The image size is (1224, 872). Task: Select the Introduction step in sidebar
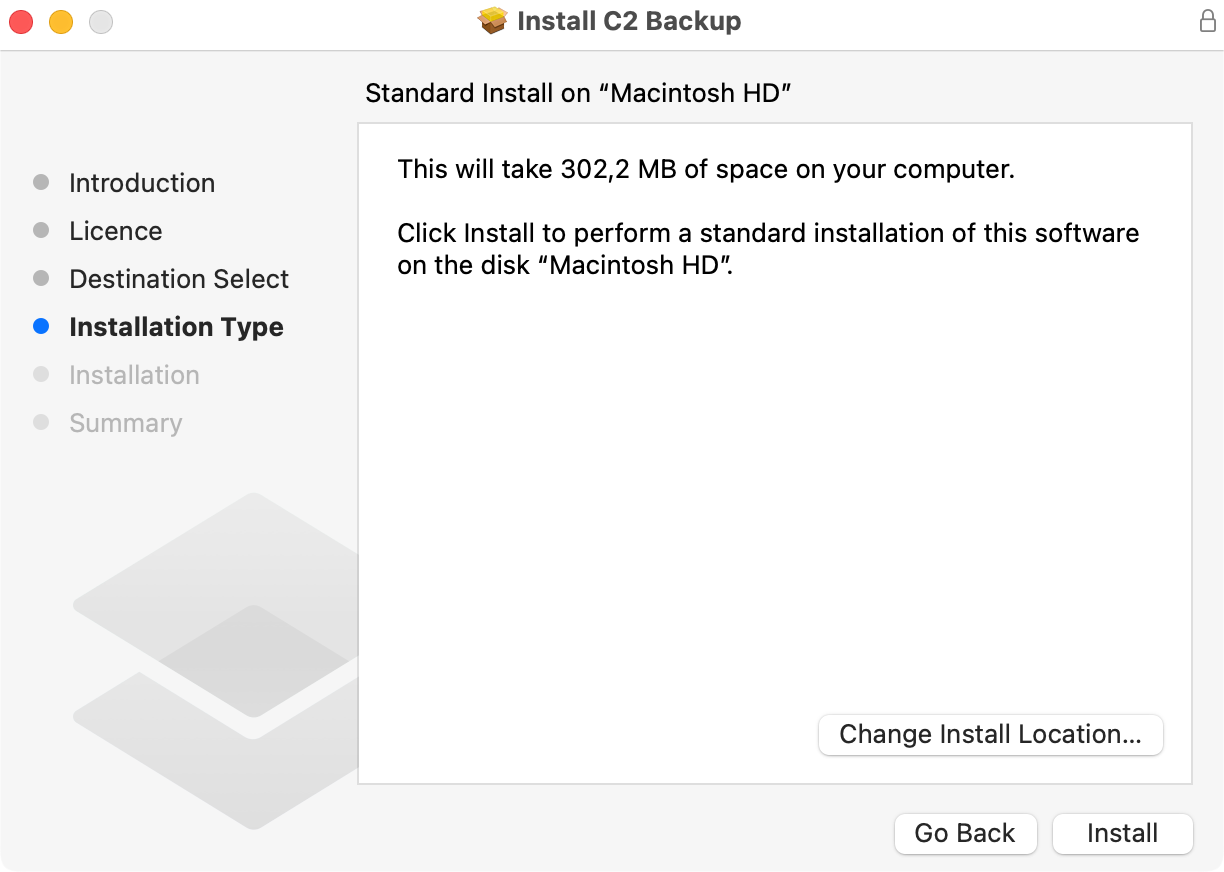click(142, 183)
